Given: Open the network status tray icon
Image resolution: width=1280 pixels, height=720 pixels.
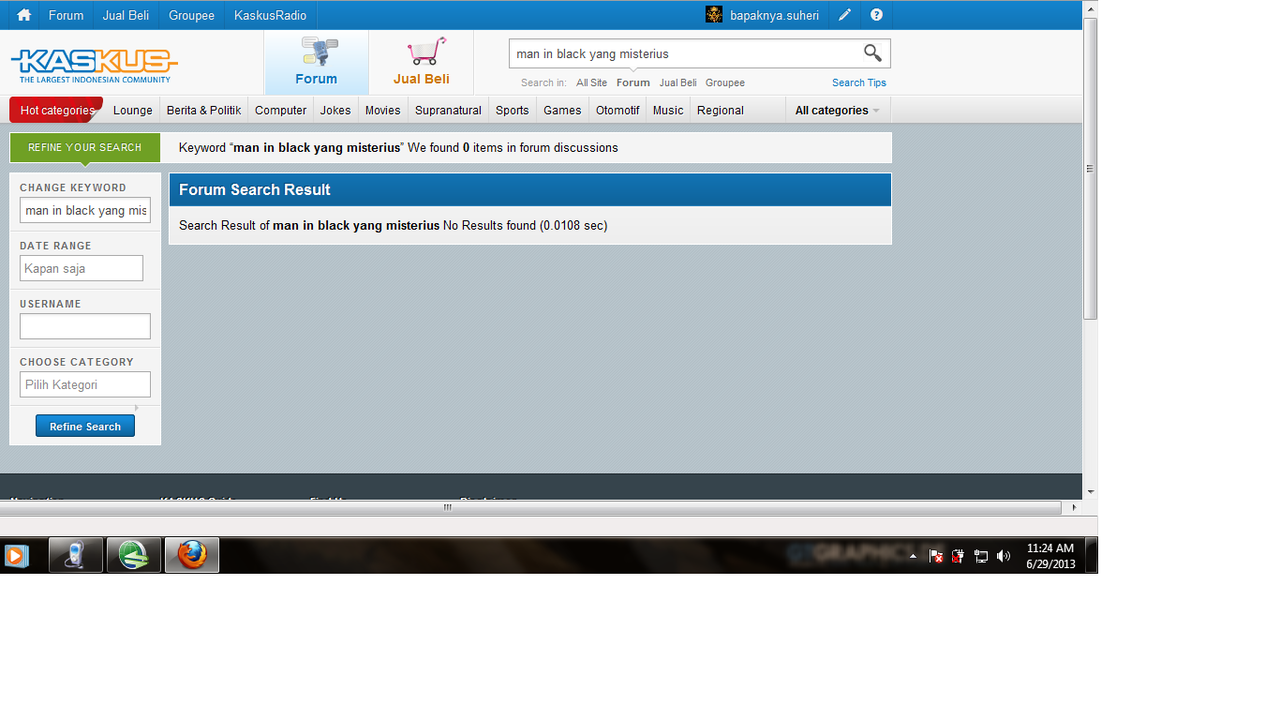Looking at the screenshot, I should tap(981, 556).
